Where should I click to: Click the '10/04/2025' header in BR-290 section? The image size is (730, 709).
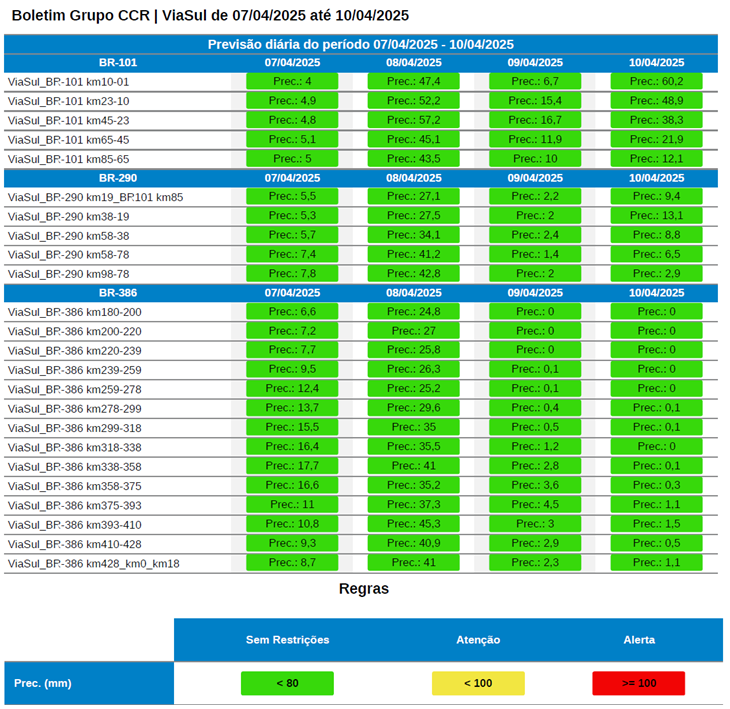click(x=656, y=178)
